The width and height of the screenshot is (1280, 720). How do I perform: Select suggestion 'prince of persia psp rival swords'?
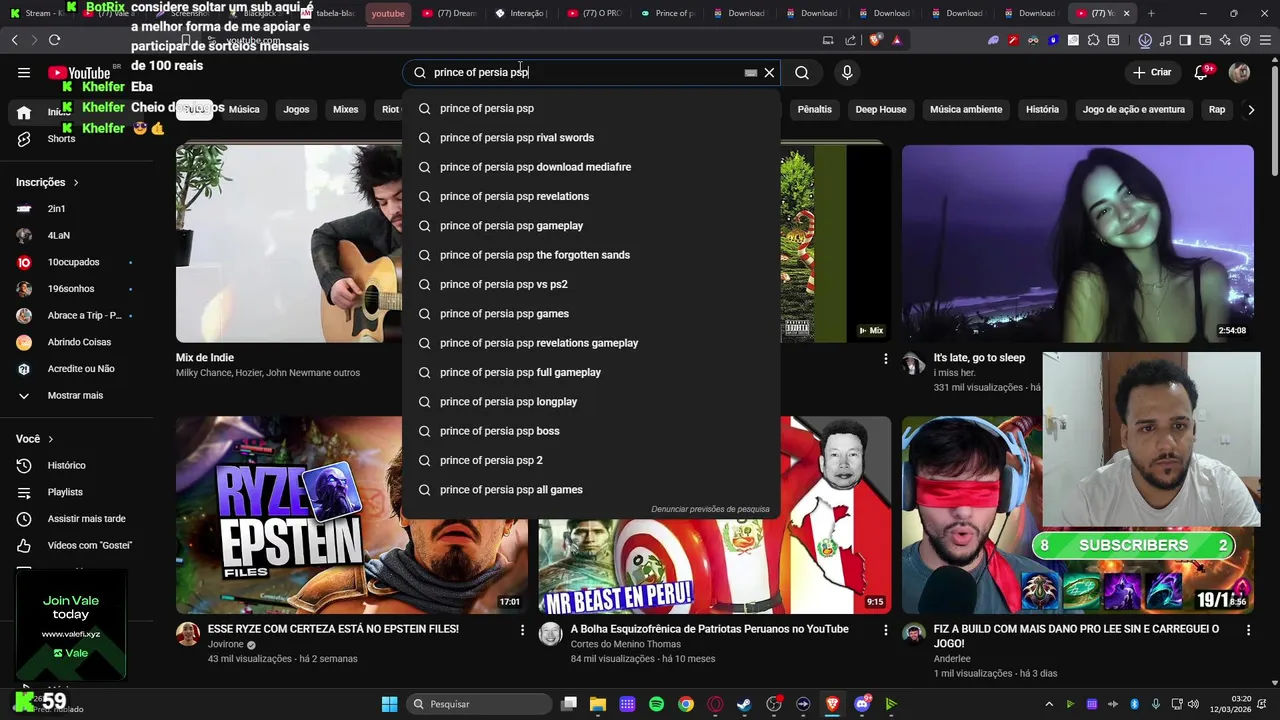click(x=591, y=138)
